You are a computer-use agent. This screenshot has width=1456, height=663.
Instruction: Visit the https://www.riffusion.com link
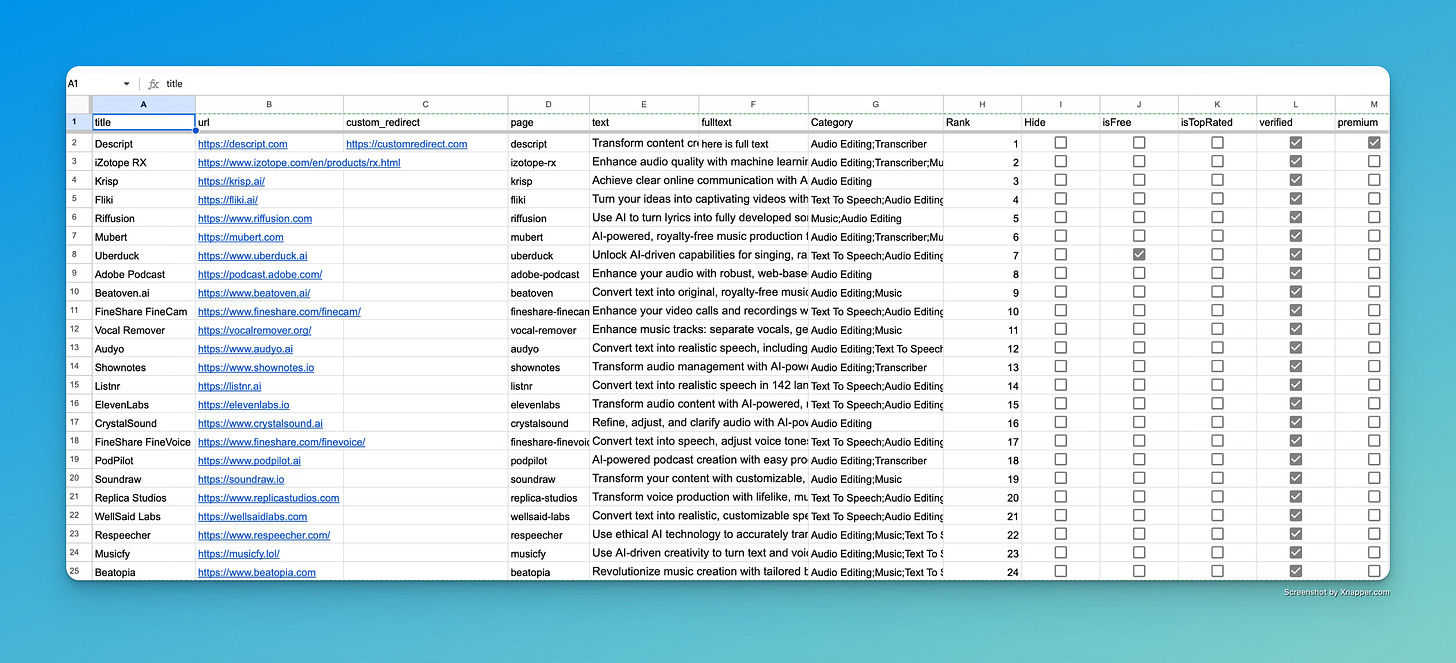point(255,218)
